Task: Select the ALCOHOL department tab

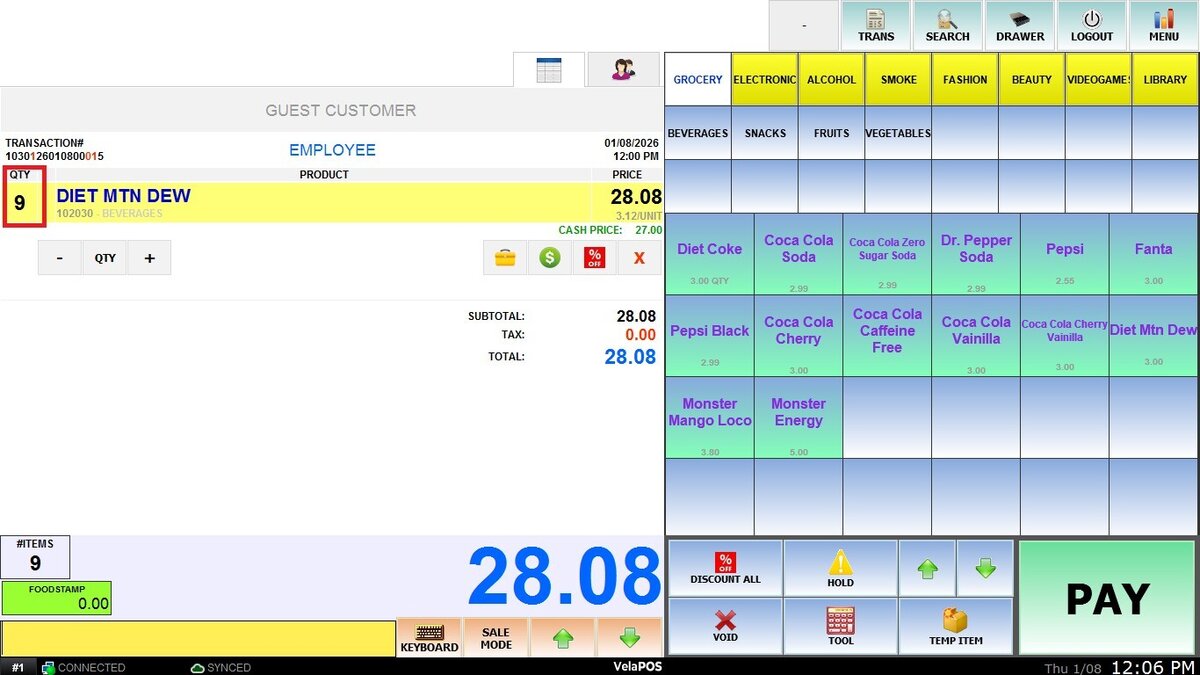Action: point(831,80)
